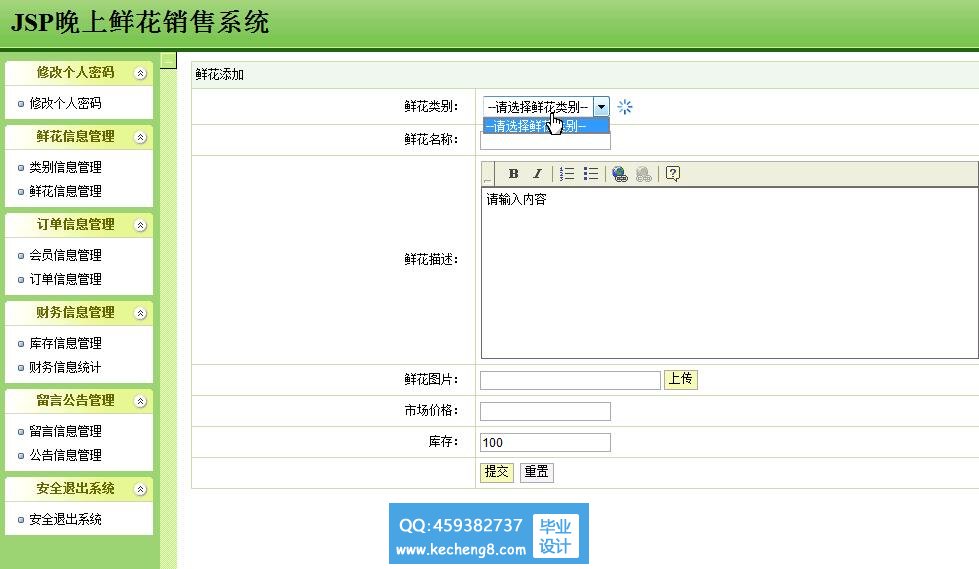979x569 pixels.
Task: Open 库存信息管理 page
Action: 65,344
